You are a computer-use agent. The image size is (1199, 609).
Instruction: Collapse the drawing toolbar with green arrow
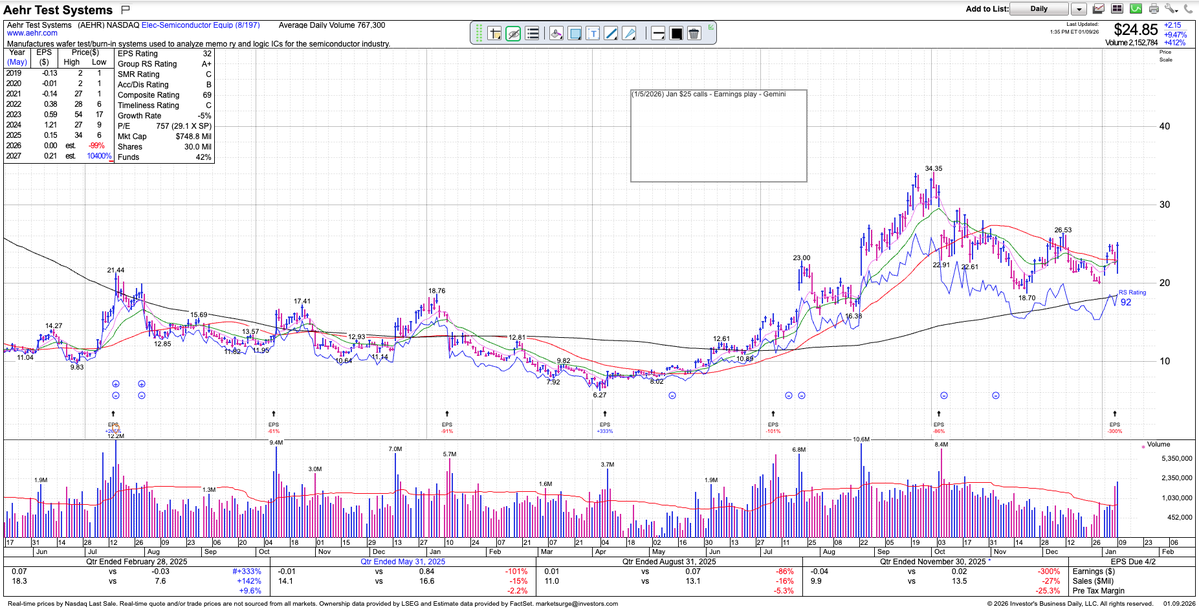712,28
